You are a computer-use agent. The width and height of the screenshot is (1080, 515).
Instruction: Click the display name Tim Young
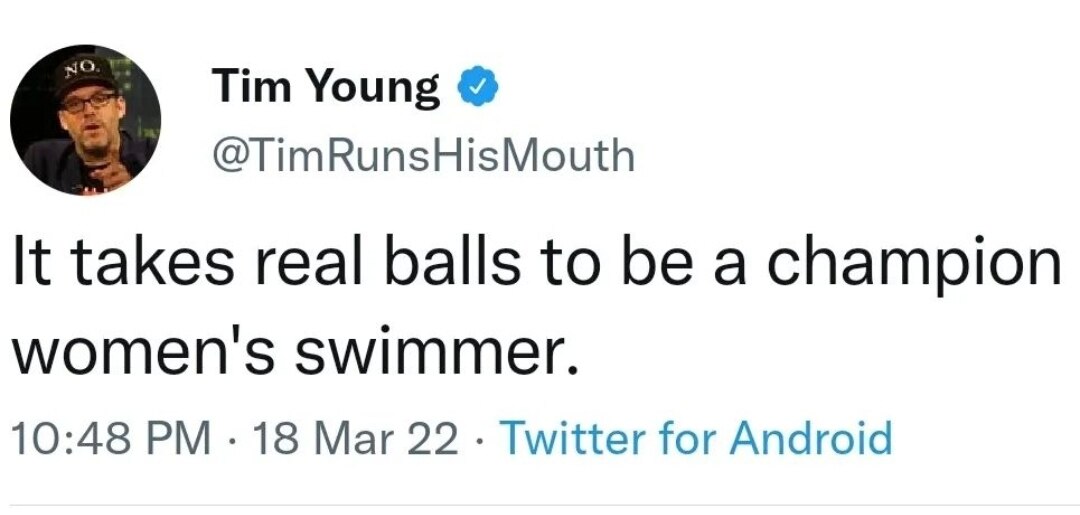point(326,90)
